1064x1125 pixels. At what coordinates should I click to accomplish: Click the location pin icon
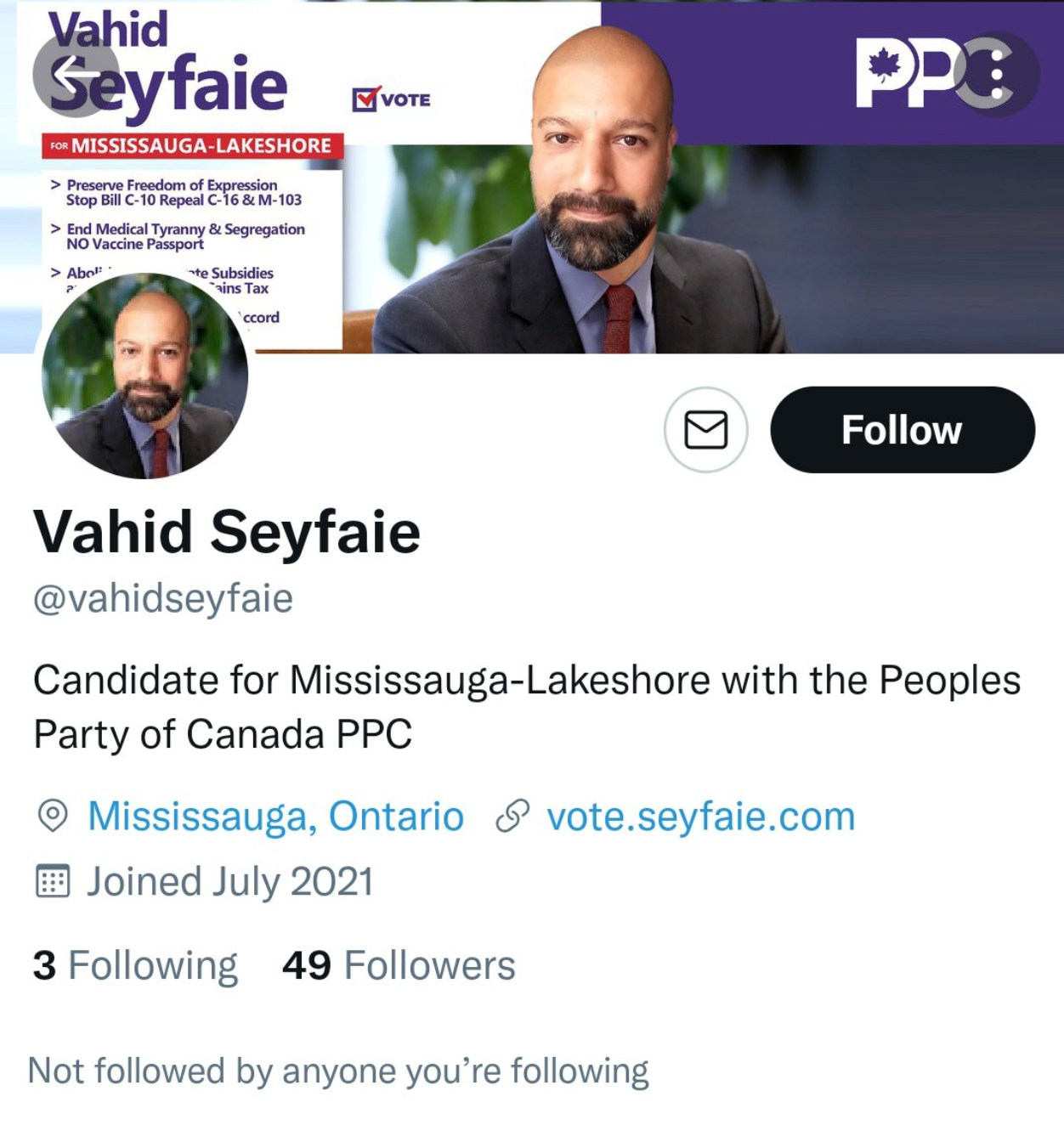[x=53, y=816]
